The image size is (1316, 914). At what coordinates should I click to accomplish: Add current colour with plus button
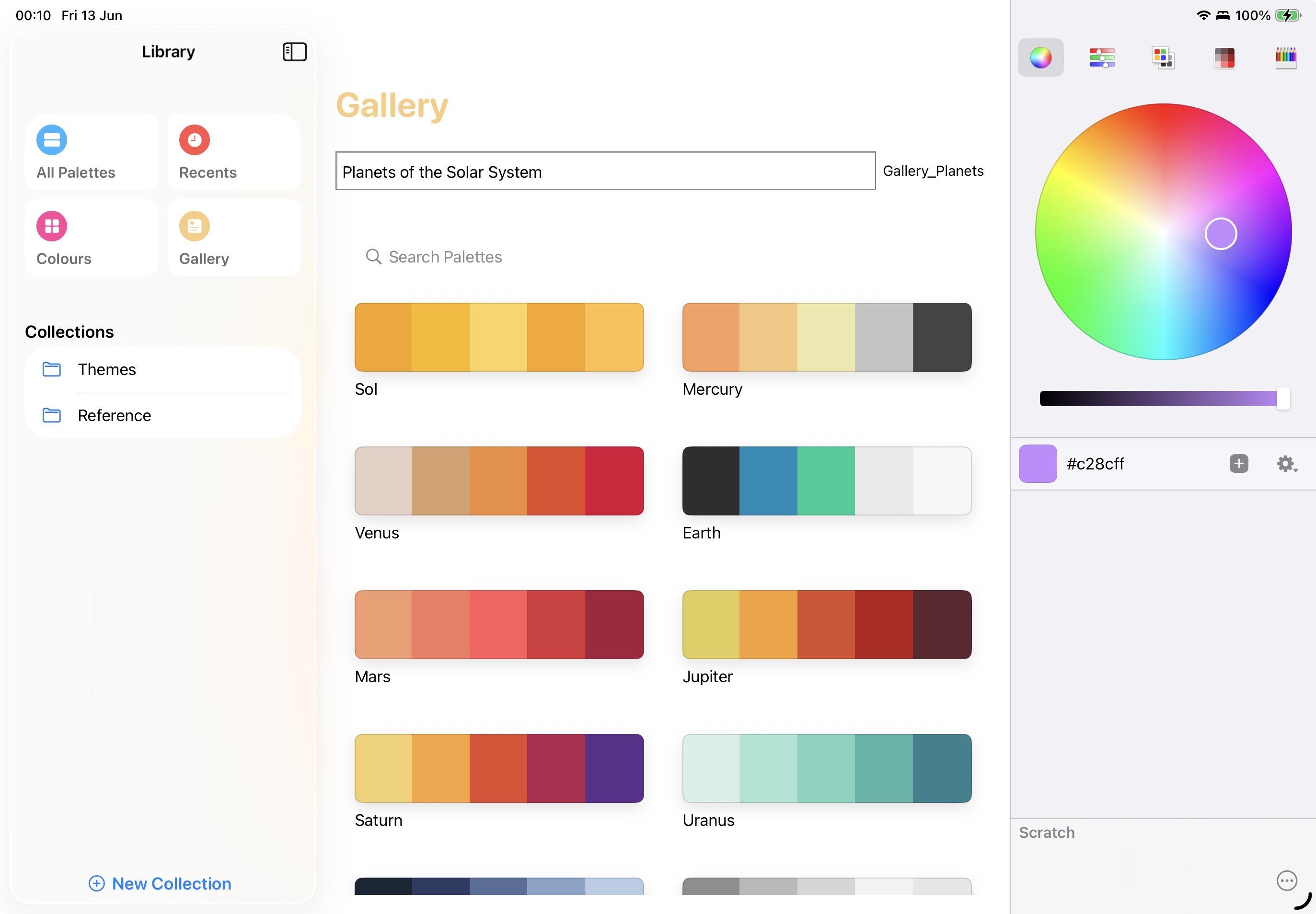coord(1239,463)
